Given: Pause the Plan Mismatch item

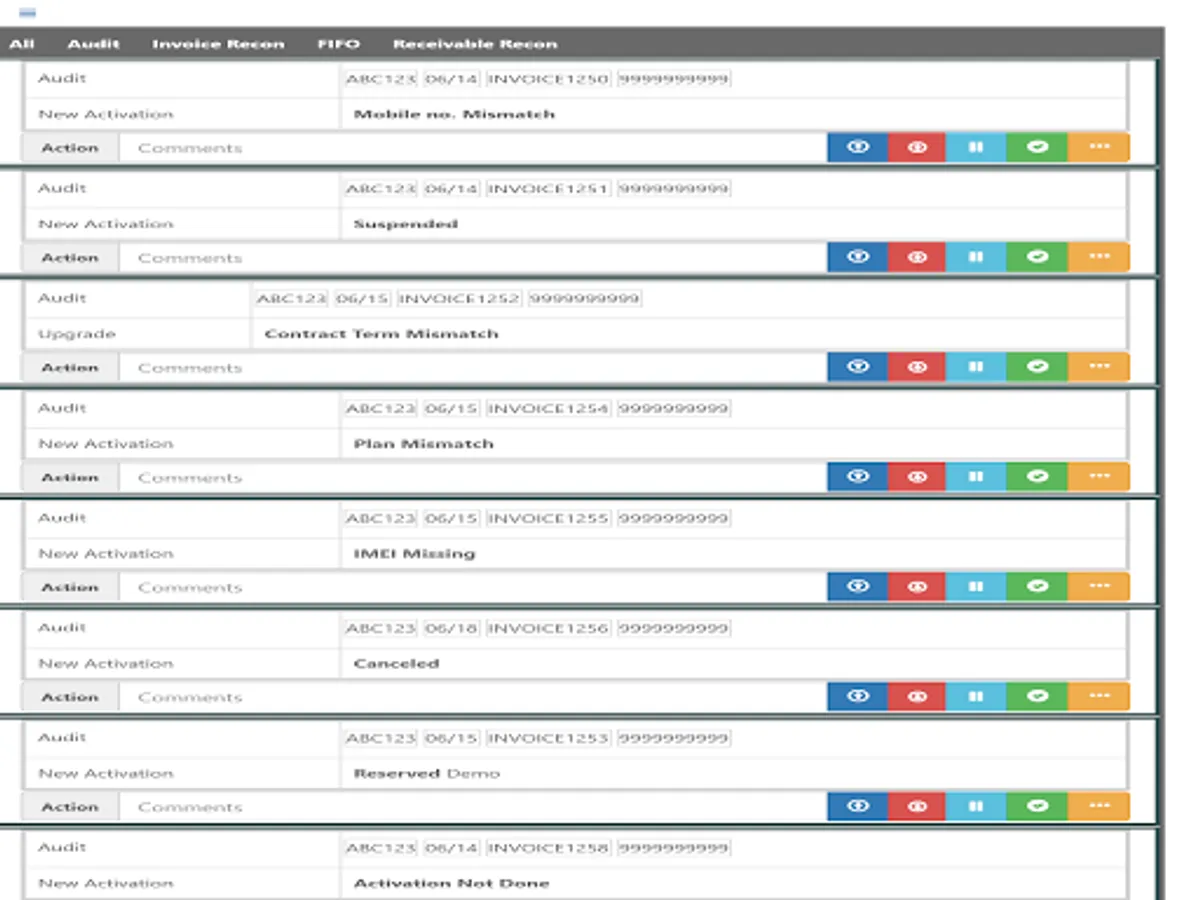Looking at the screenshot, I should pos(977,477).
